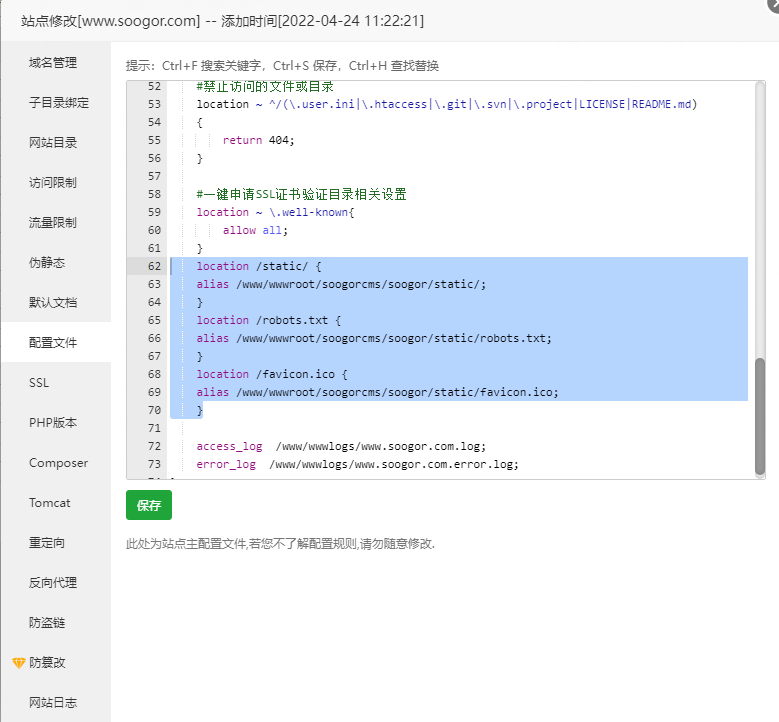Click line number 72 in gutter
Screen dimensions: 779x722
[154, 446]
